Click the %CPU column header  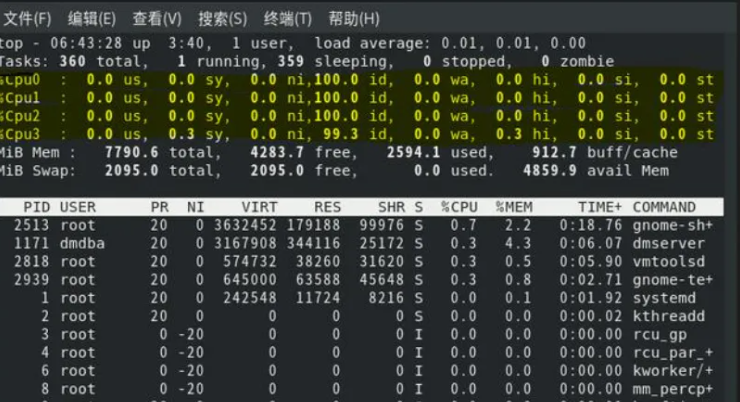(x=459, y=207)
